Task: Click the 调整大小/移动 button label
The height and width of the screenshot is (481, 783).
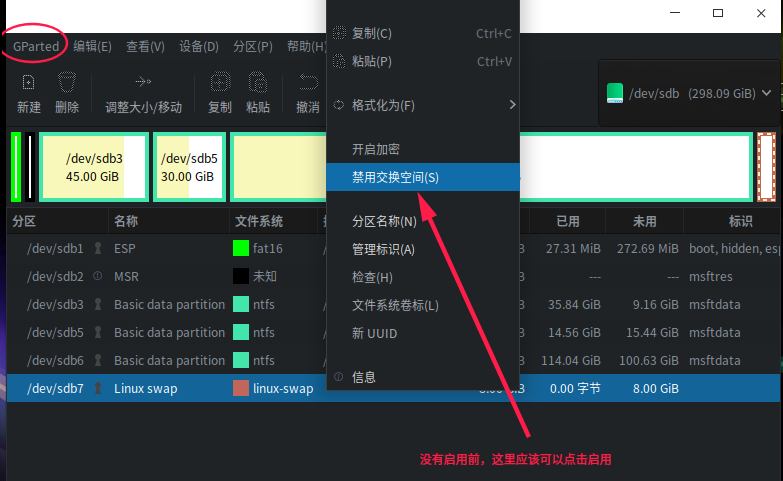Action: tap(144, 107)
